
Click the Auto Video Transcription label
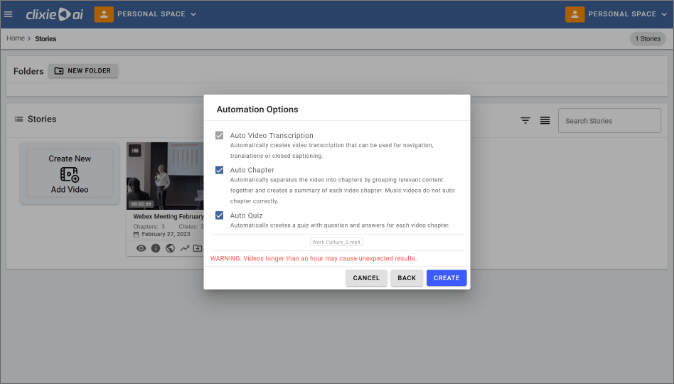(272, 135)
